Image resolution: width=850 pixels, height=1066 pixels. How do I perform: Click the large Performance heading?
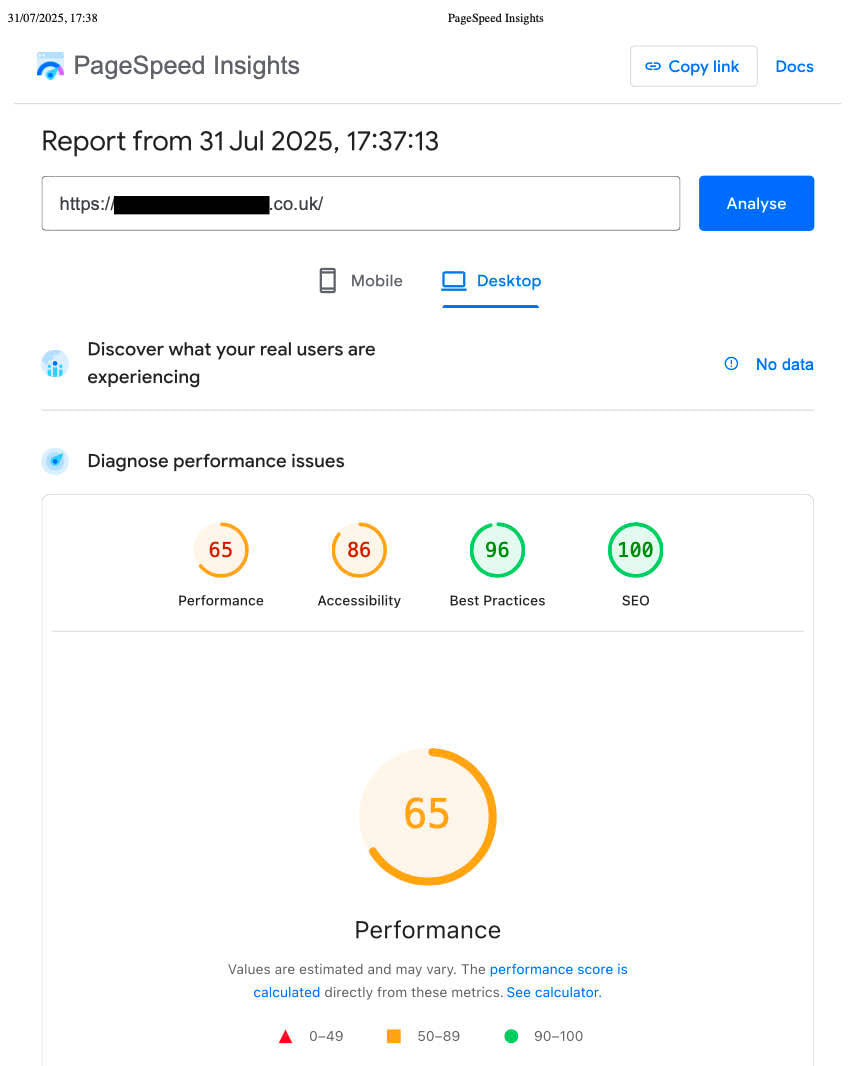pos(428,930)
